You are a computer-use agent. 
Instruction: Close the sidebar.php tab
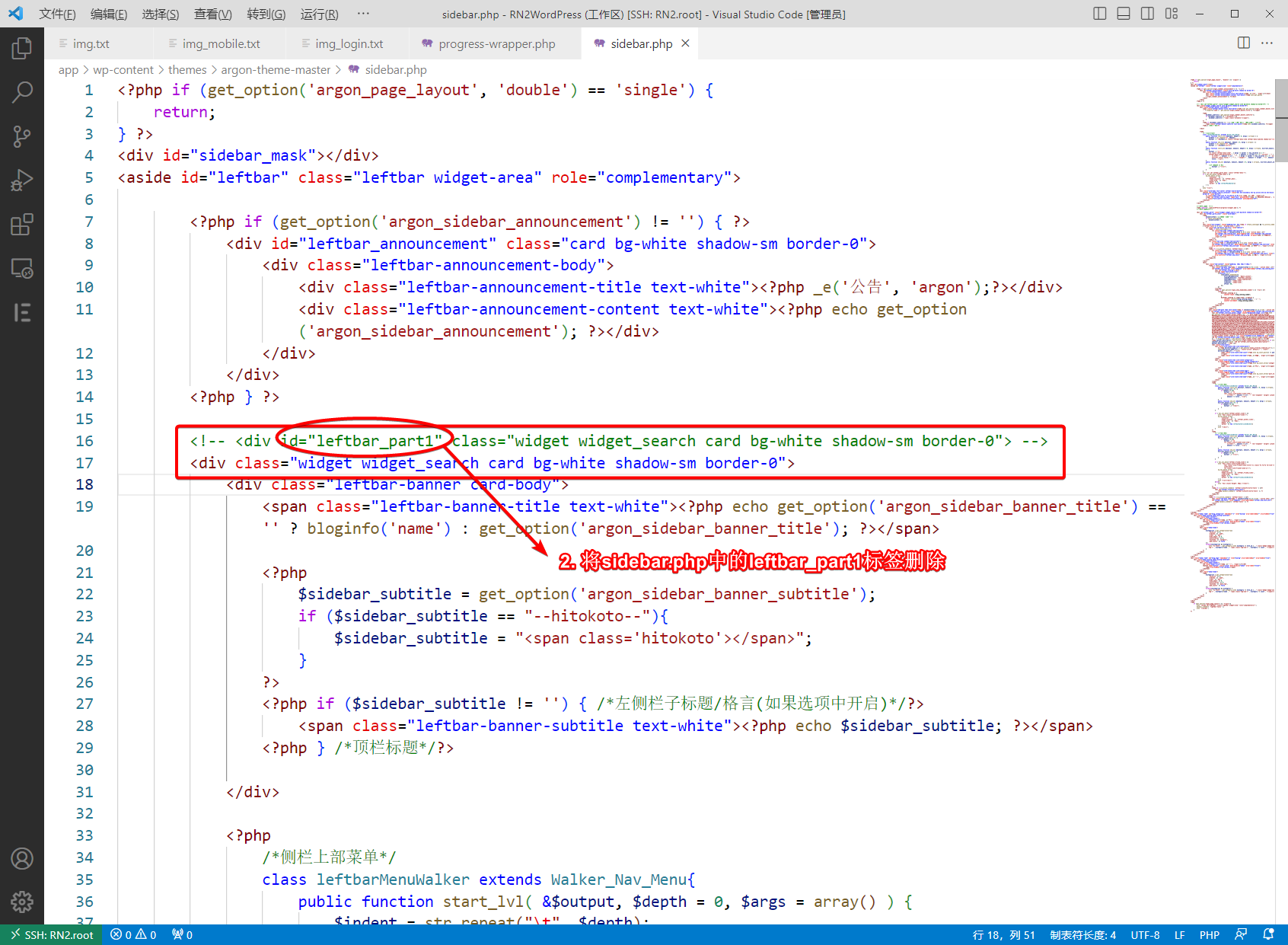pyautogui.click(x=685, y=43)
